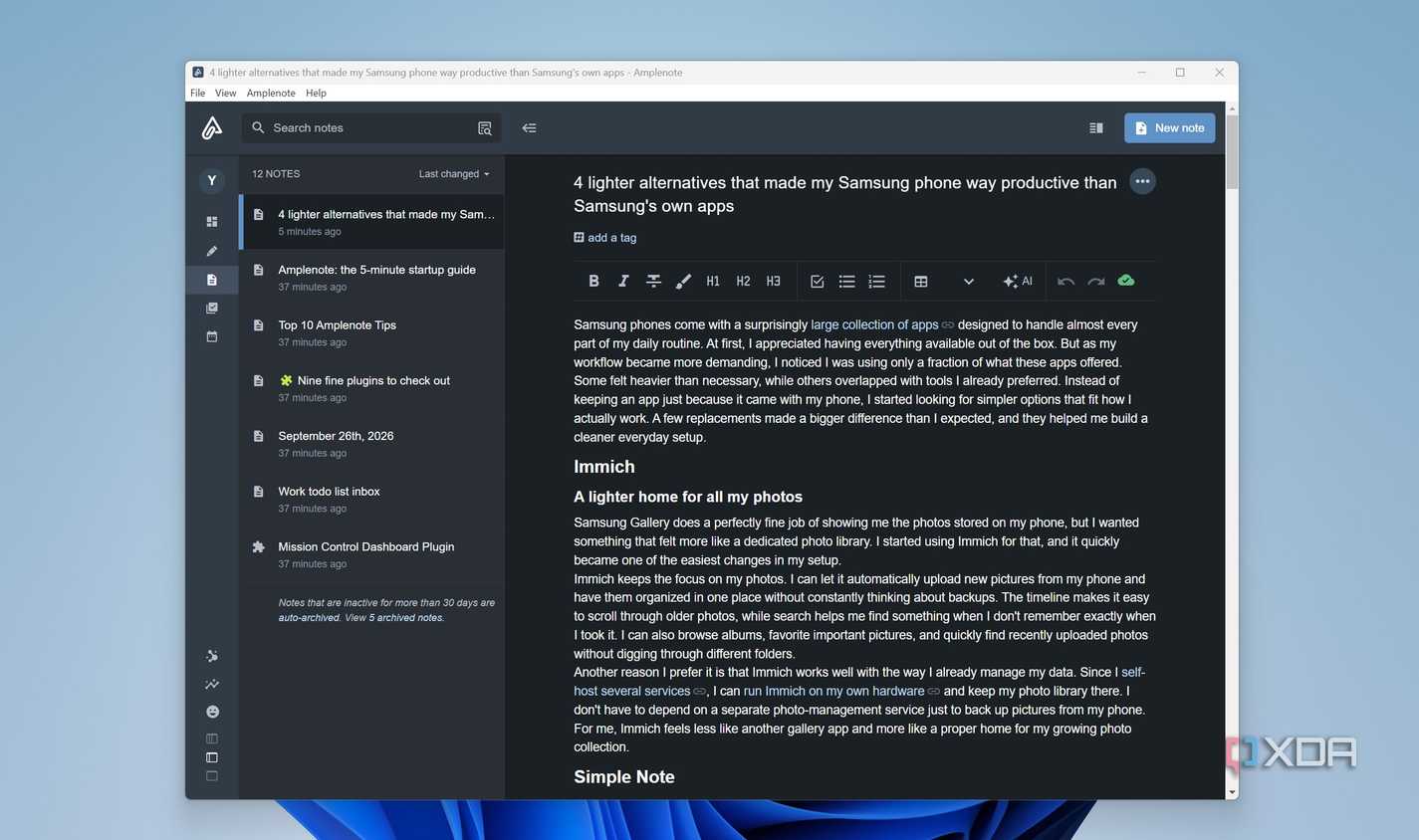The image size is (1419, 840).
Task: Select the single-pane layout icon
Action: click(x=211, y=776)
